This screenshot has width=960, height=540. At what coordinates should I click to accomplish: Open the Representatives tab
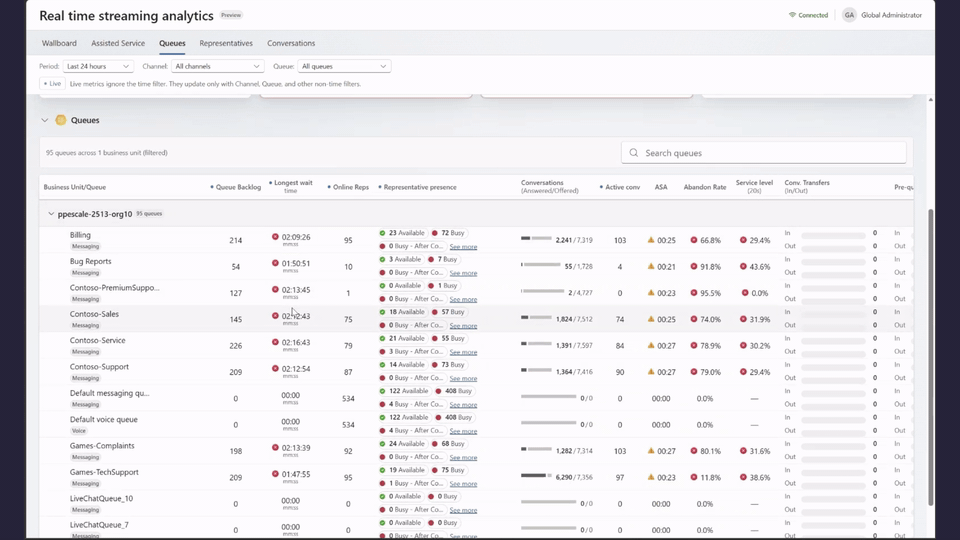[x=226, y=43]
